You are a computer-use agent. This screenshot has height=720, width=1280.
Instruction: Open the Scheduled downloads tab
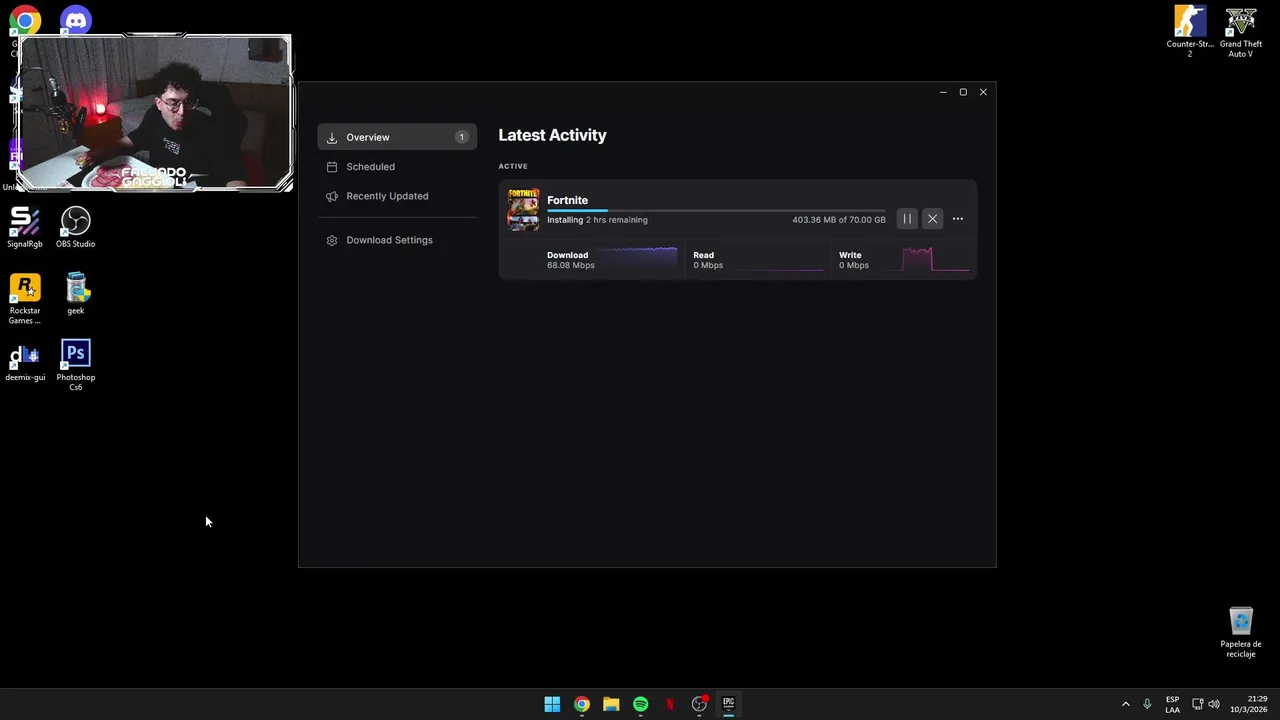[397, 167]
